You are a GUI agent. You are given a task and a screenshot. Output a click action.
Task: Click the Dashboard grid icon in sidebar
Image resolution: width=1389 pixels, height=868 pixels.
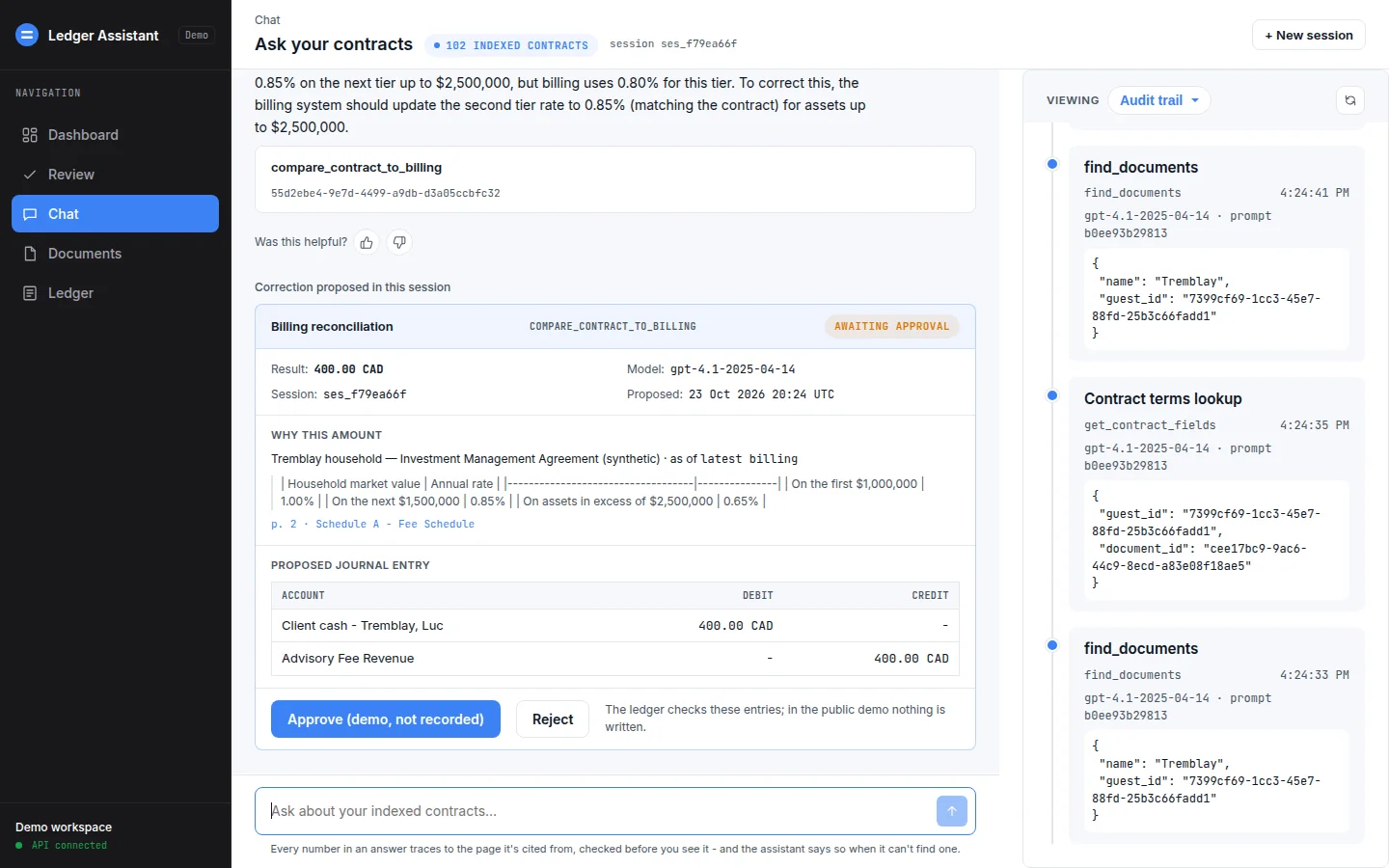(x=30, y=135)
